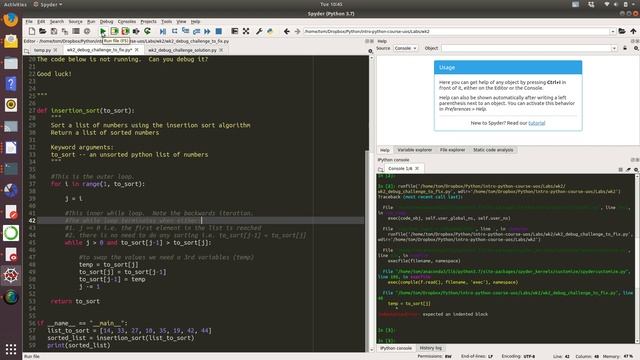Click the editor vertical scrollbar
The image size is (640, 360).
point(371,204)
